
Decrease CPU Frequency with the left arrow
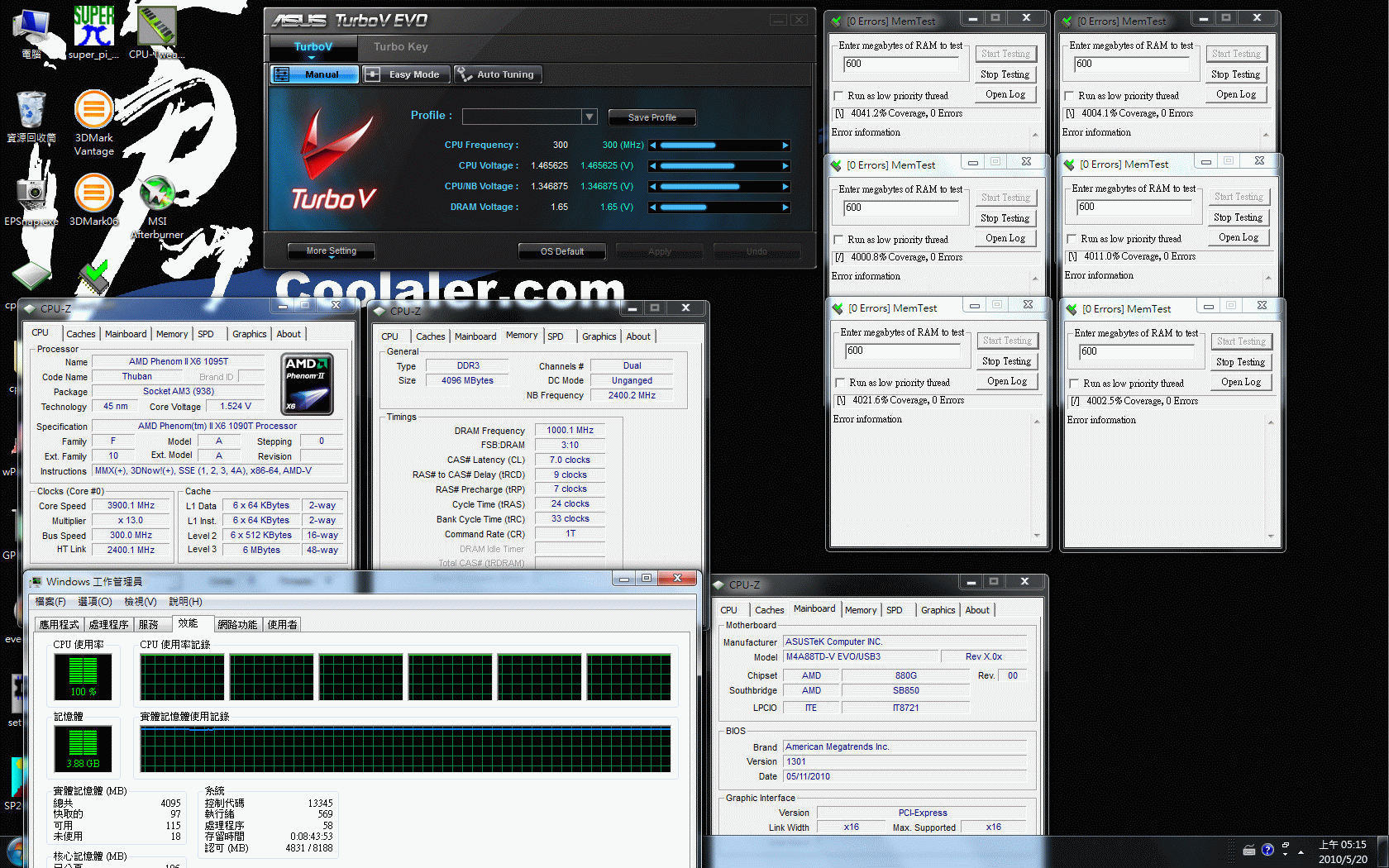[653, 145]
